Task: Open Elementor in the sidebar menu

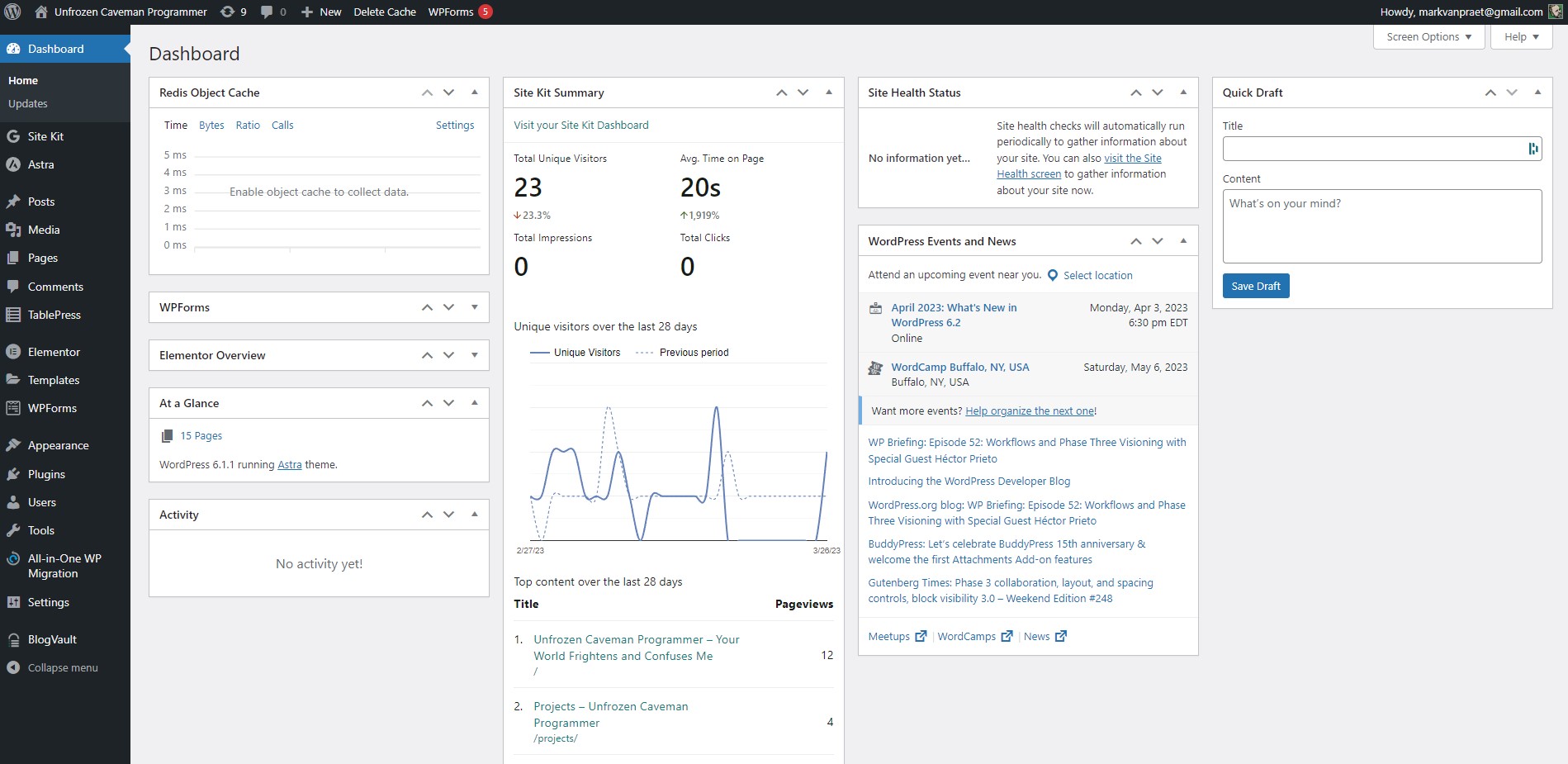Action: coord(54,352)
